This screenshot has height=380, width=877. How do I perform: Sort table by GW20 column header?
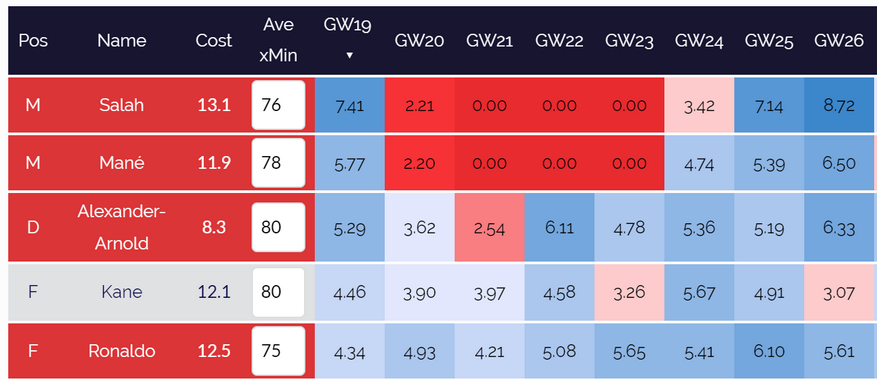click(419, 41)
